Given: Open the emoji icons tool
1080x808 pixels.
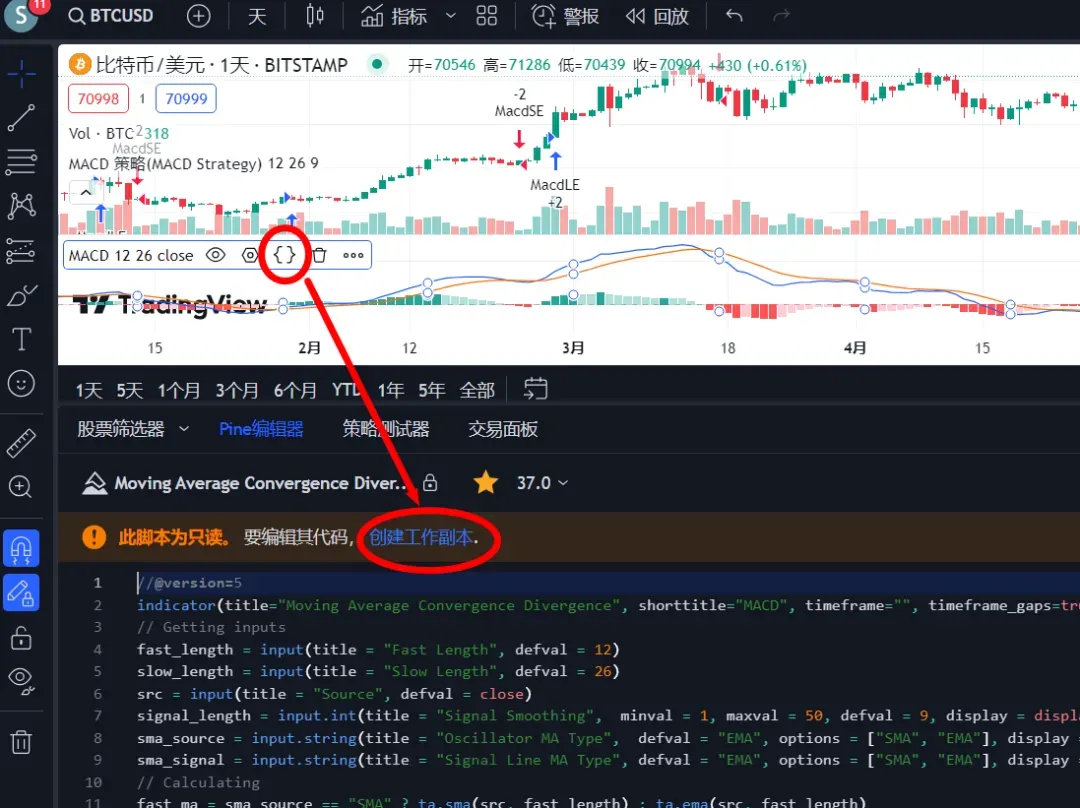Looking at the screenshot, I should tap(21, 383).
